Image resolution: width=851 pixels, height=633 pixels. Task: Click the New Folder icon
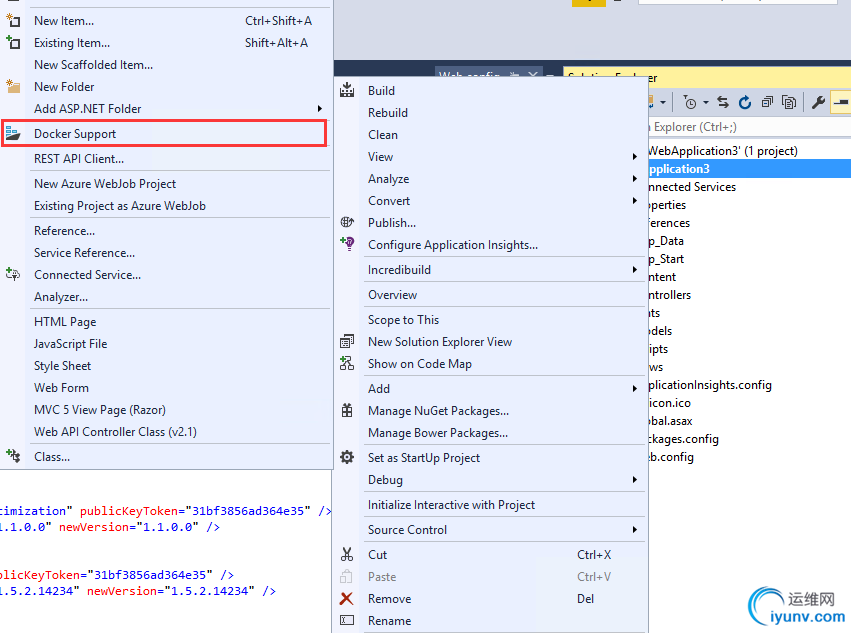[x=13, y=86]
